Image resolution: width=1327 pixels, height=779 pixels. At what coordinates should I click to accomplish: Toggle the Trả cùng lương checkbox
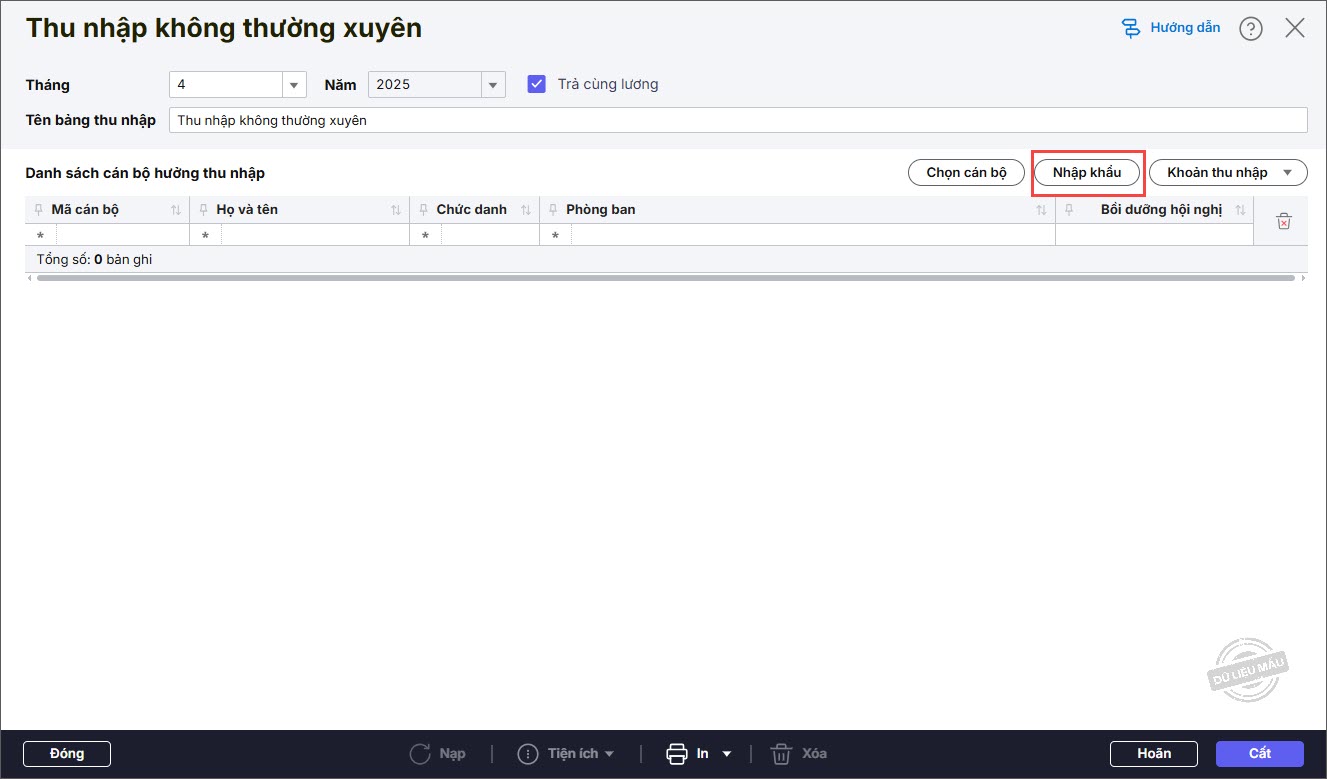[537, 84]
